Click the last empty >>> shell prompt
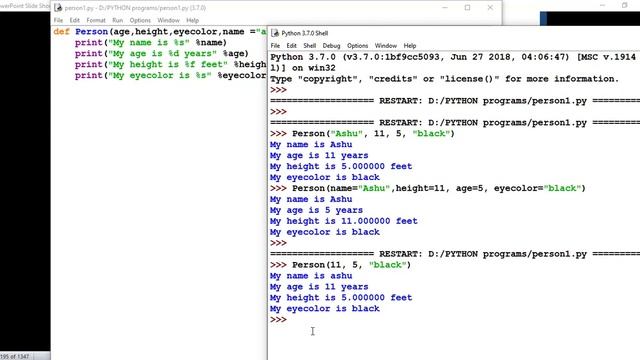Viewport: 640px width, 360px height. pos(278,320)
